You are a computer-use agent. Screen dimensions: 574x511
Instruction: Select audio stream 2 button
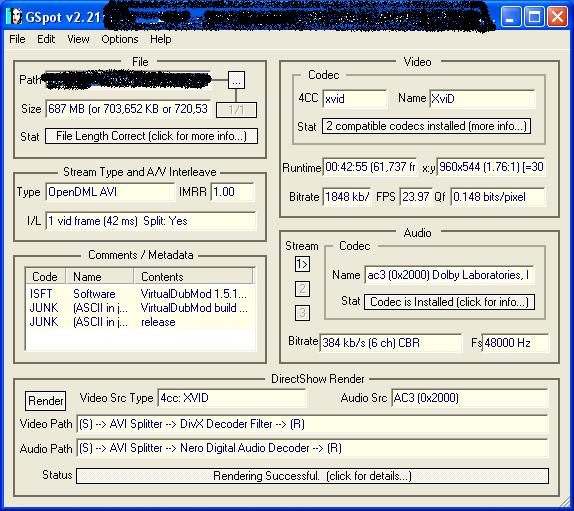coord(302,289)
